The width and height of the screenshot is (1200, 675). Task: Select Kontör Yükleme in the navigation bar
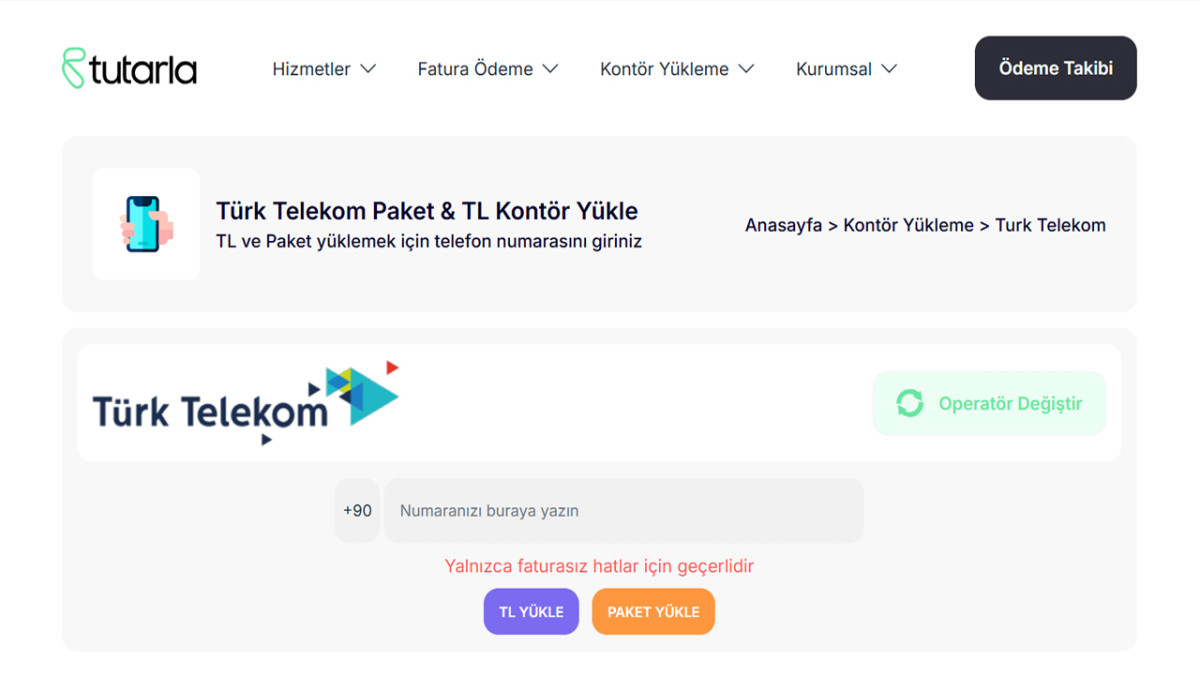pyautogui.click(x=665, y=69)
